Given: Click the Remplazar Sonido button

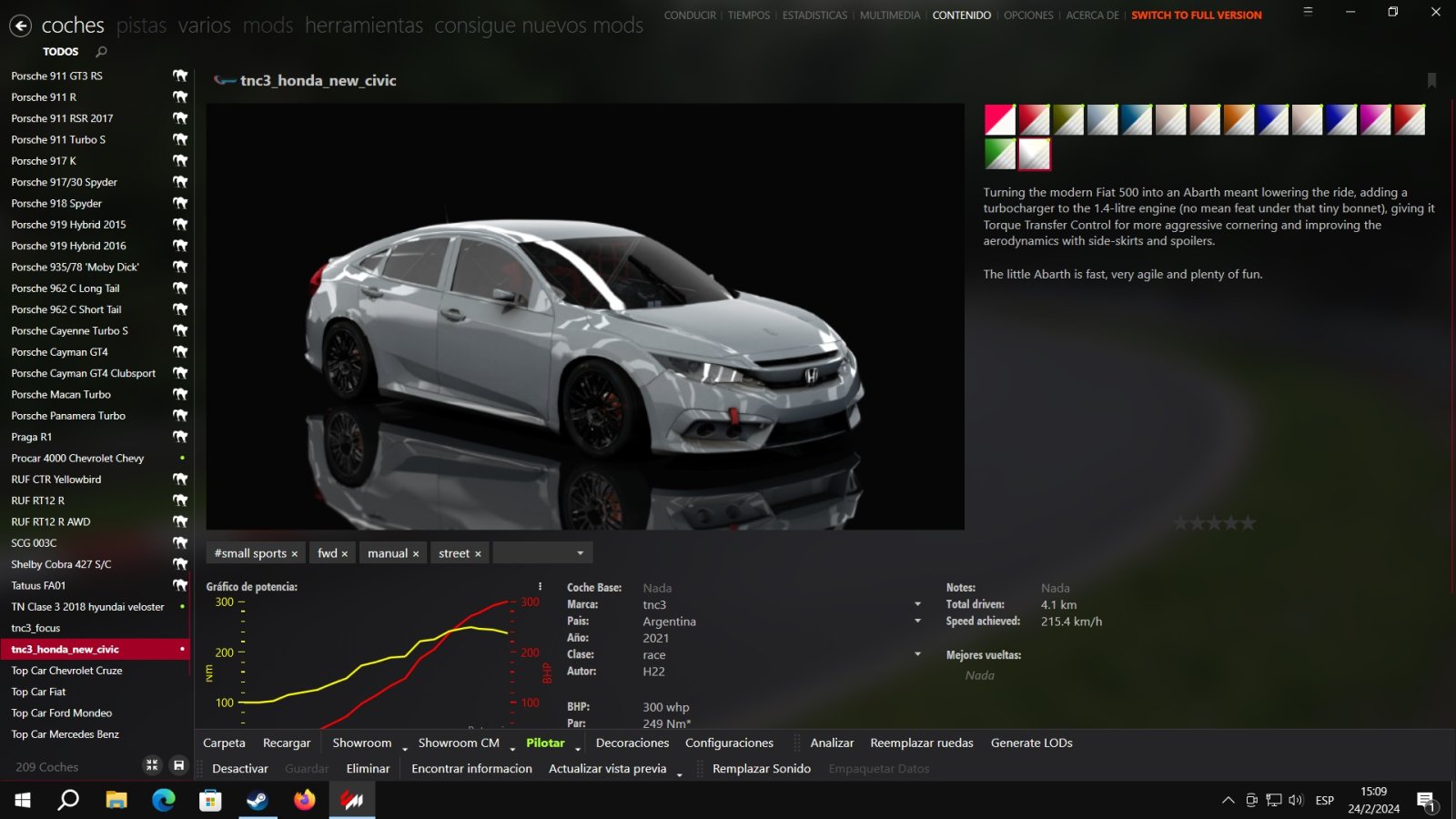Looking at the screenshot, I should click(762, 768).
